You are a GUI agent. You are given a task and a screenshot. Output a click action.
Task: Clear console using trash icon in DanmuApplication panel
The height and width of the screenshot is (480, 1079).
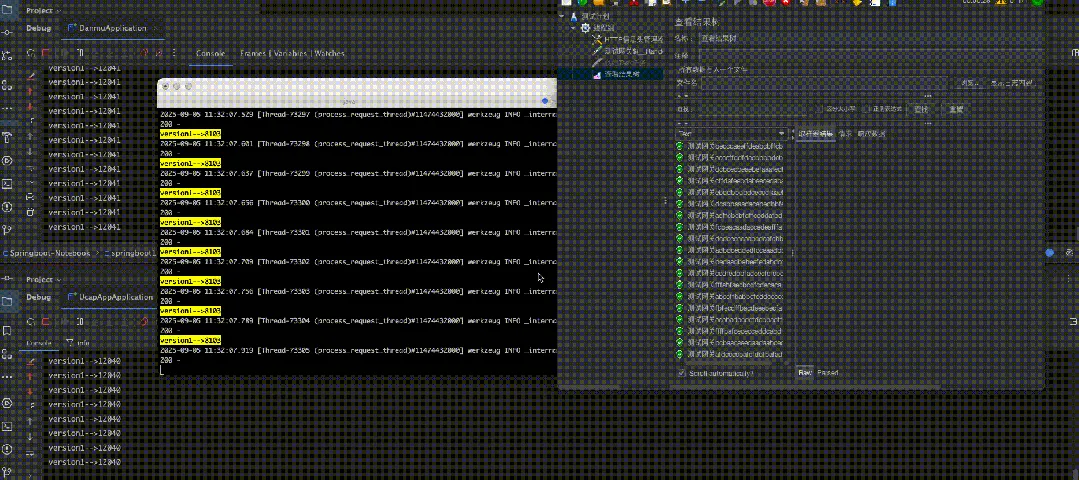coord(30,212)
